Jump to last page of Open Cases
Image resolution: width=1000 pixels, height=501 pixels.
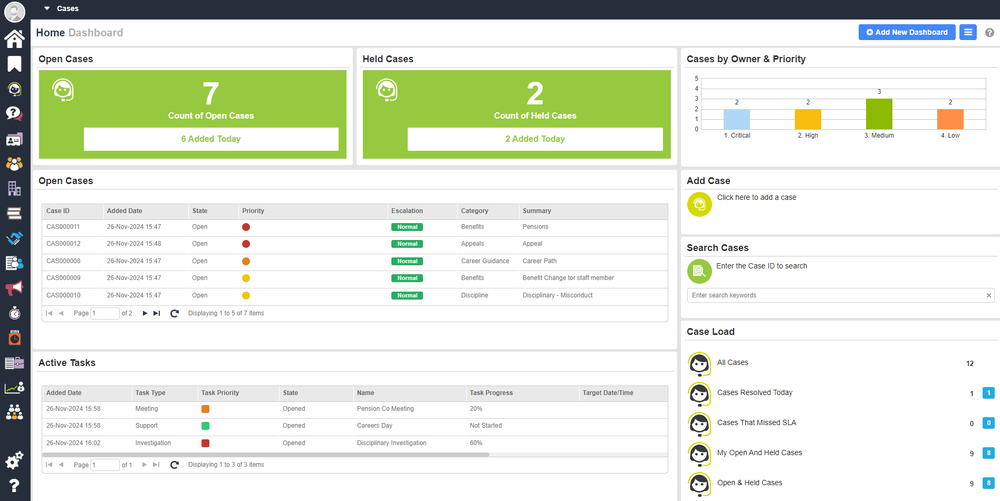[156, 313]
